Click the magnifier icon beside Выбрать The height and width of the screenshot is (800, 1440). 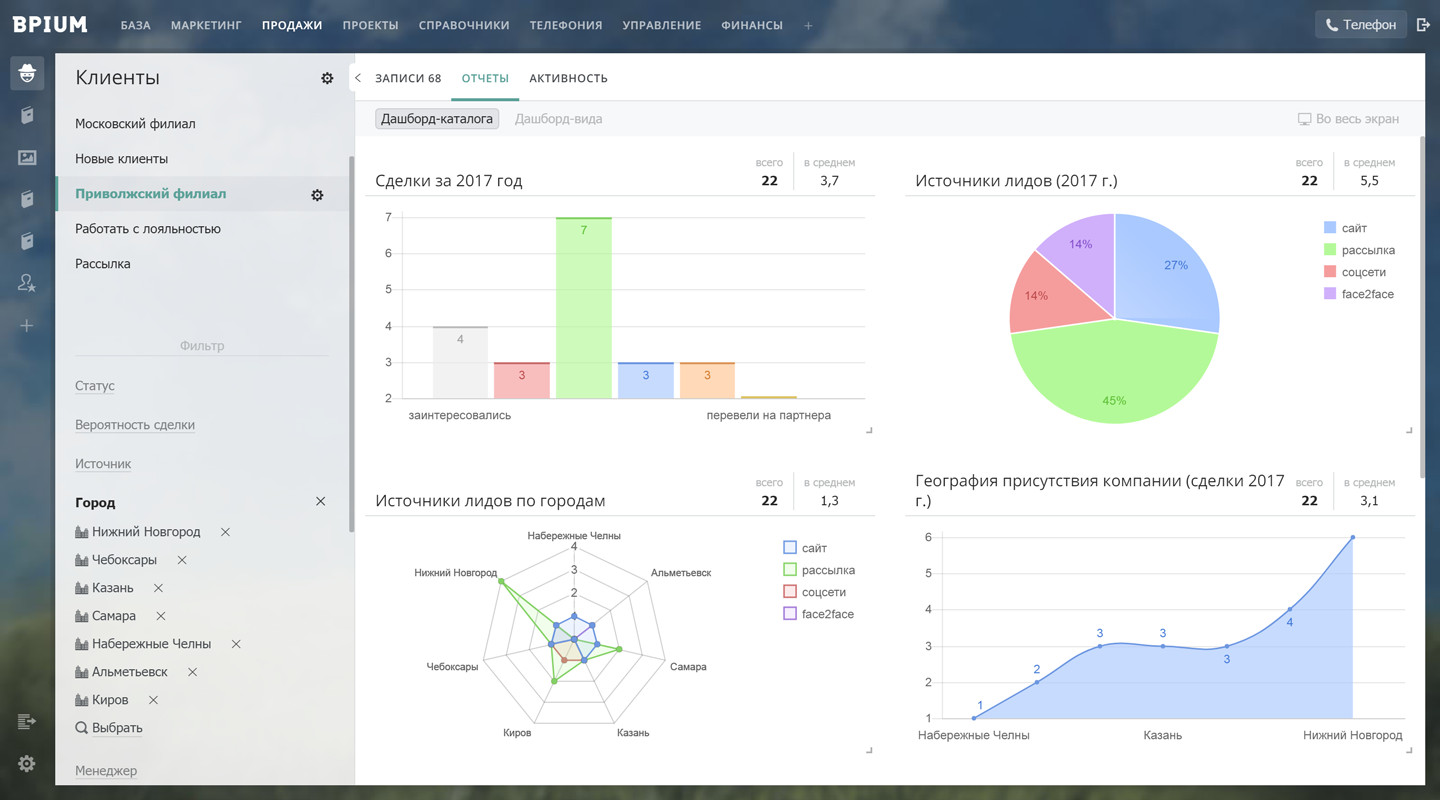(81, 728)
